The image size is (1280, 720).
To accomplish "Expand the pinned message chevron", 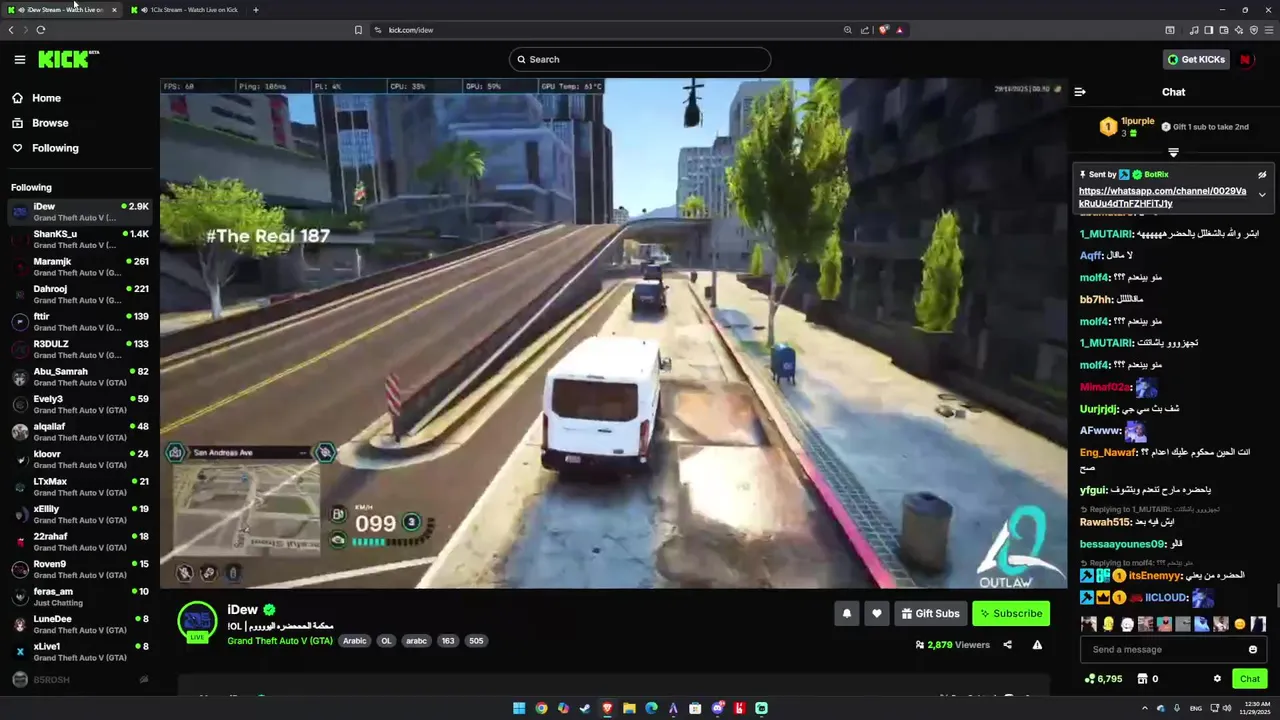I will [1262, 195].
